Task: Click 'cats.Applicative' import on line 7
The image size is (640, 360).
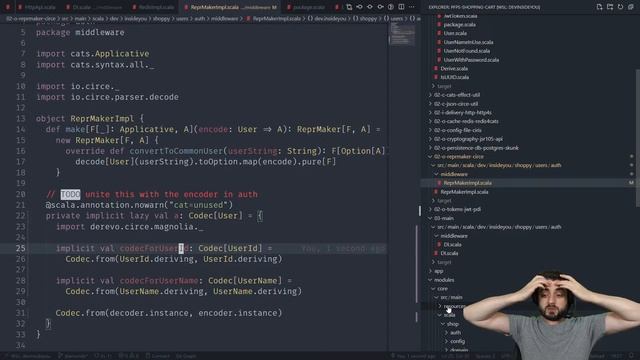Action: coord(110,54)
